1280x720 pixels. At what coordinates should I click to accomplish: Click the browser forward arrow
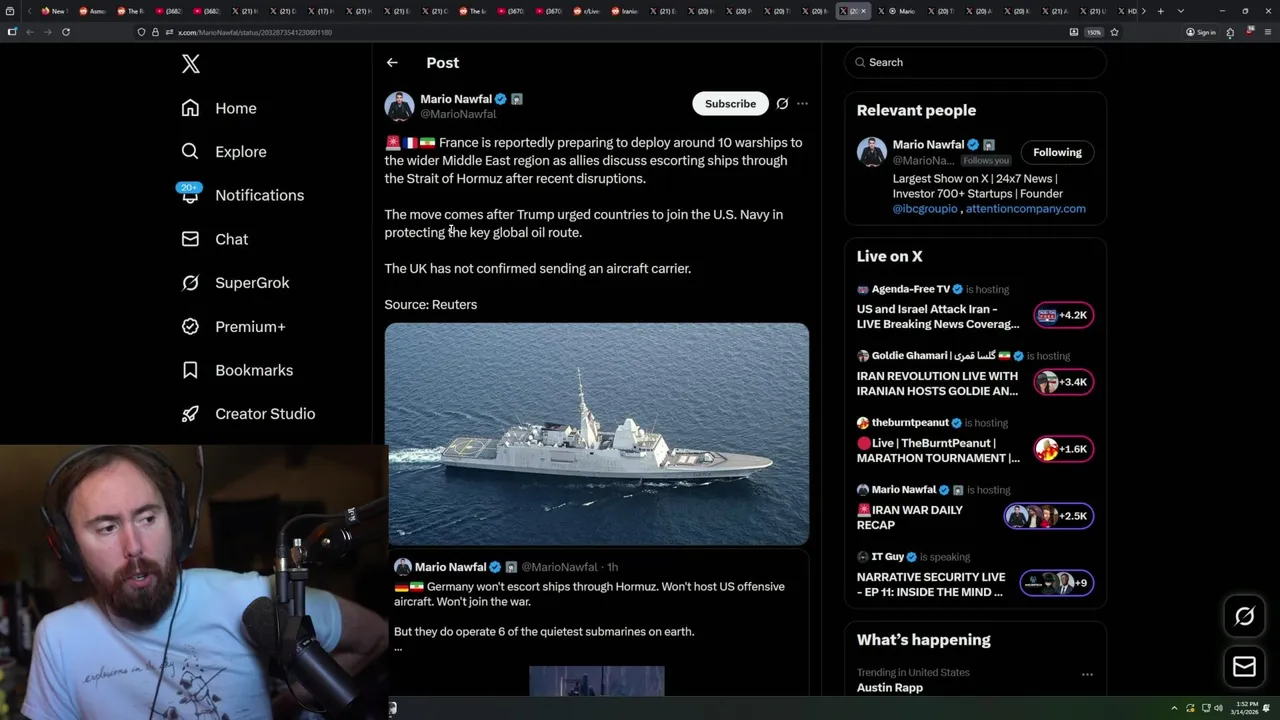point(47,32)
